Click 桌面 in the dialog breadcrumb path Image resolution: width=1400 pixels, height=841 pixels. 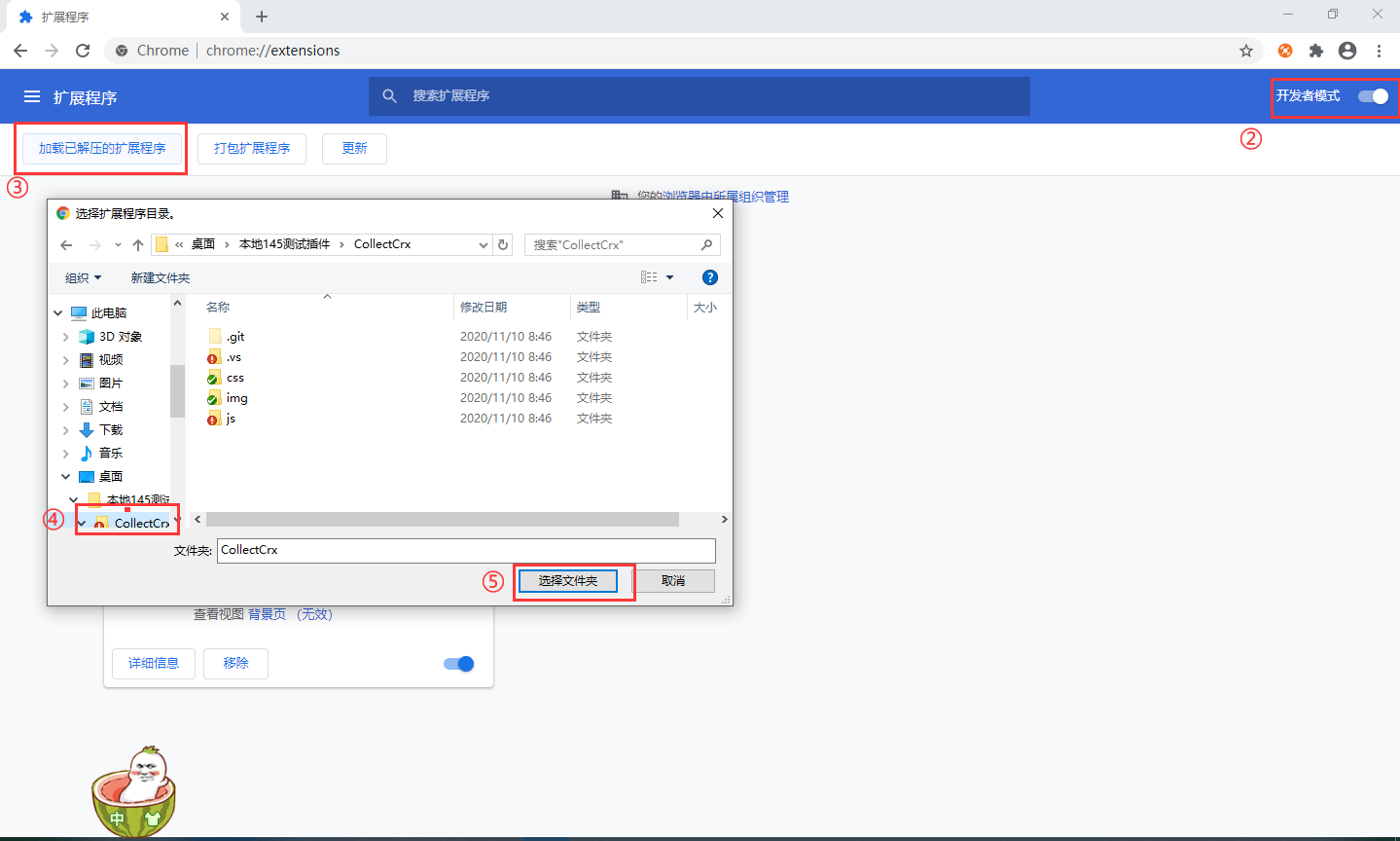pos(203,244)
